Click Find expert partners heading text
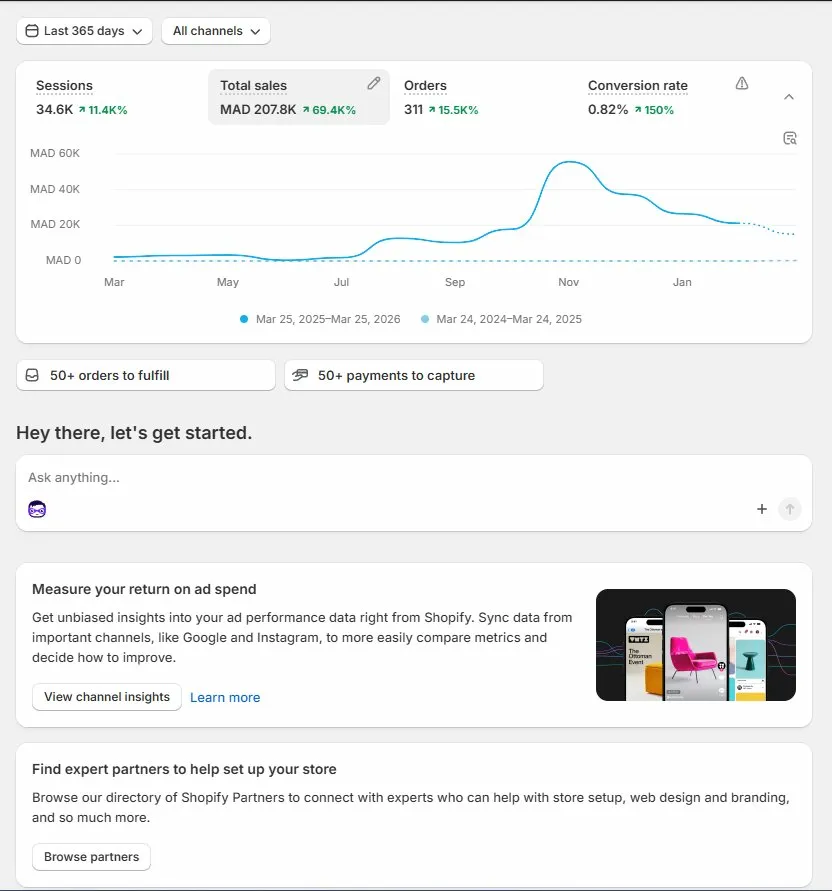The image size is (832, 891). point(184,769)
